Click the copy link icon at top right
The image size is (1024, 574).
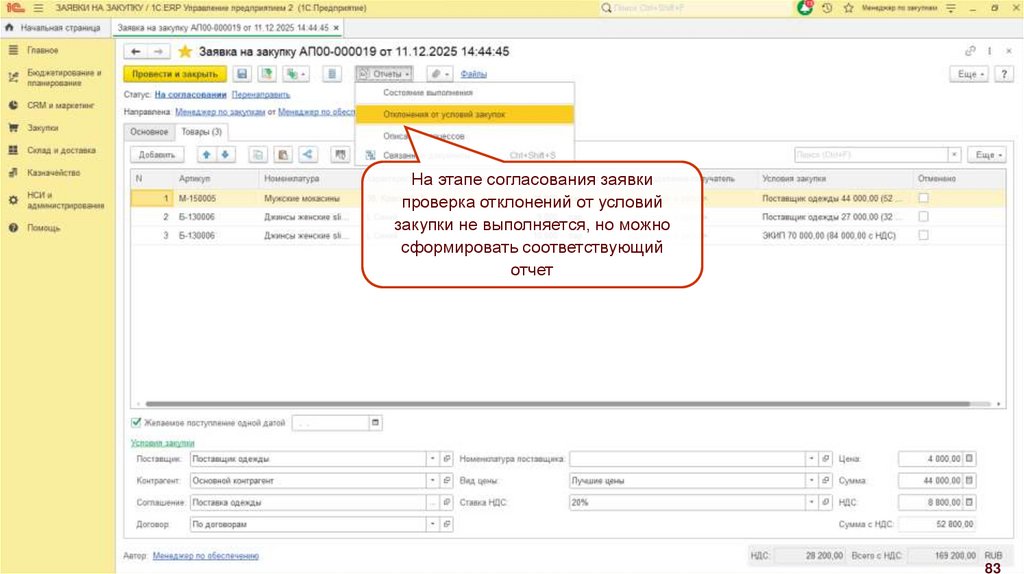point(969,51)
